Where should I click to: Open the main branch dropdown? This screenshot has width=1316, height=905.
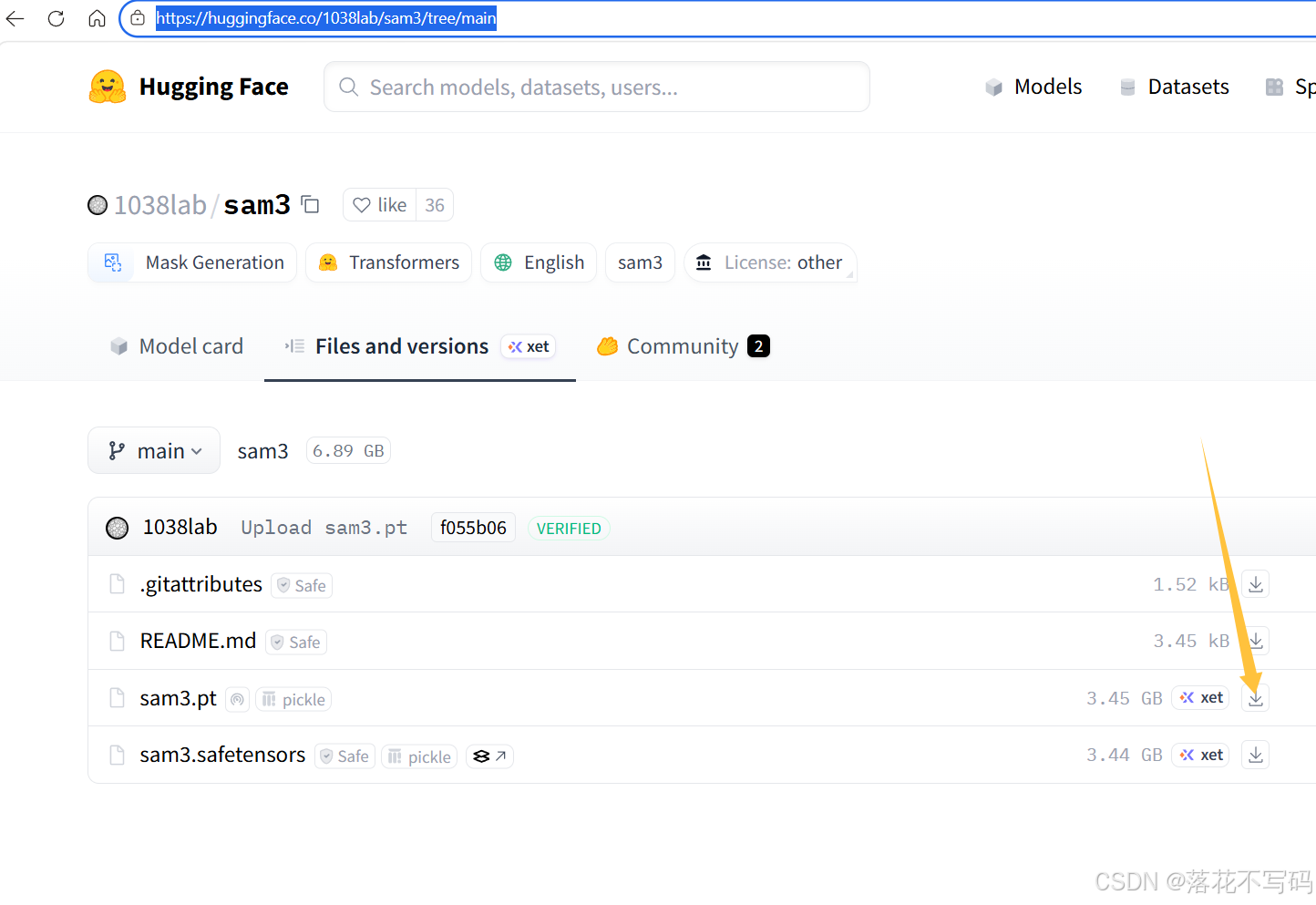pos(154,450)
